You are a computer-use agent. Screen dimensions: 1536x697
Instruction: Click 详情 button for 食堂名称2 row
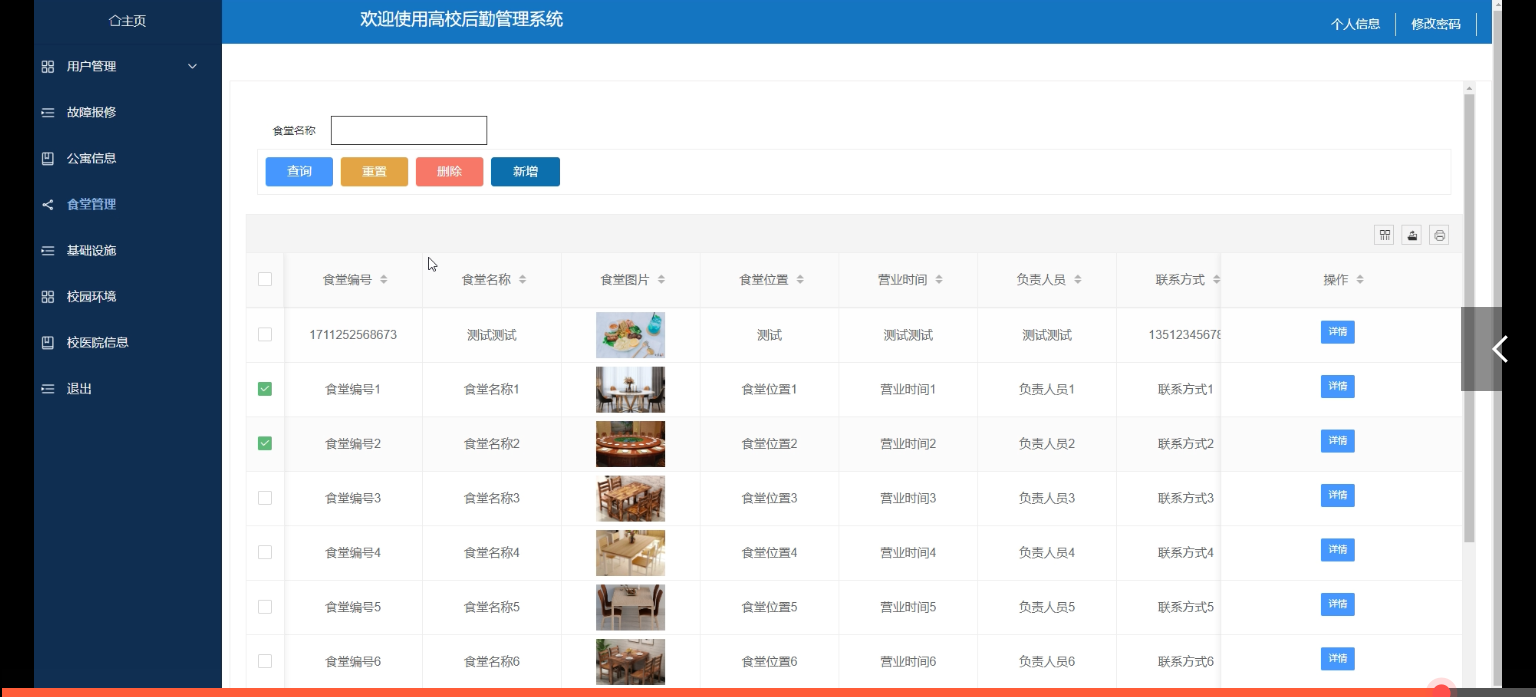[x=1338, y=441]
